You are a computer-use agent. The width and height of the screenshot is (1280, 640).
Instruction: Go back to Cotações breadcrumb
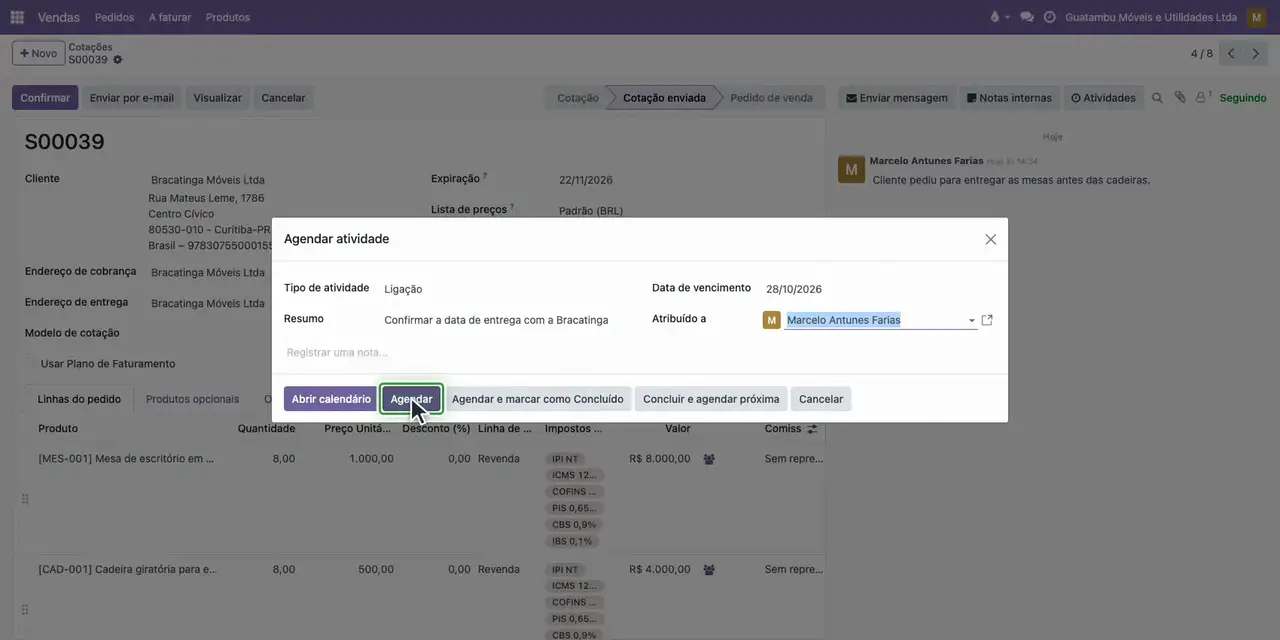coord(90,47)
